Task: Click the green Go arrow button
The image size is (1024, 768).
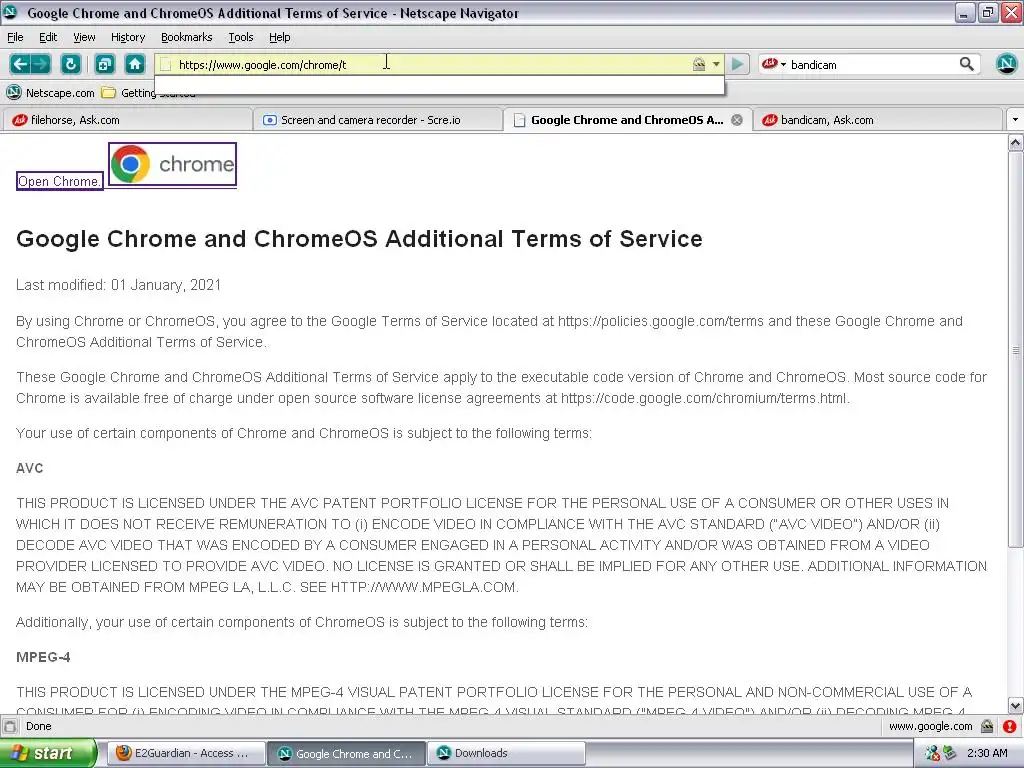Action: (737, 64)
